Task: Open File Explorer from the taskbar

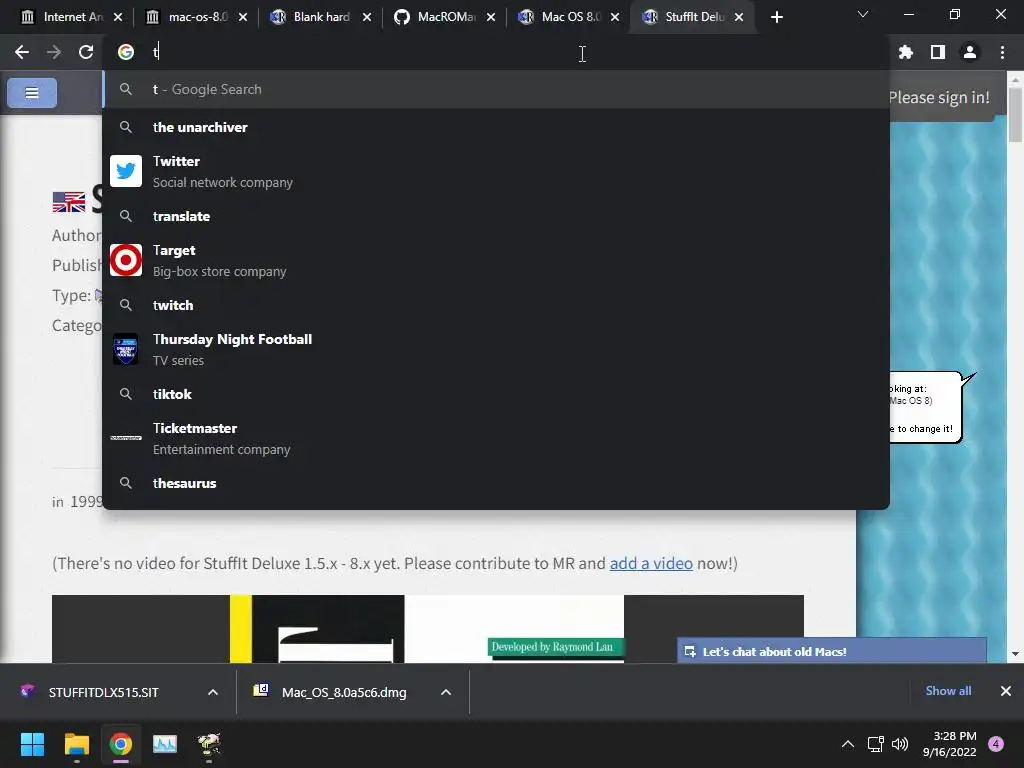Action: pyautogui.click(x=76, y=744)
